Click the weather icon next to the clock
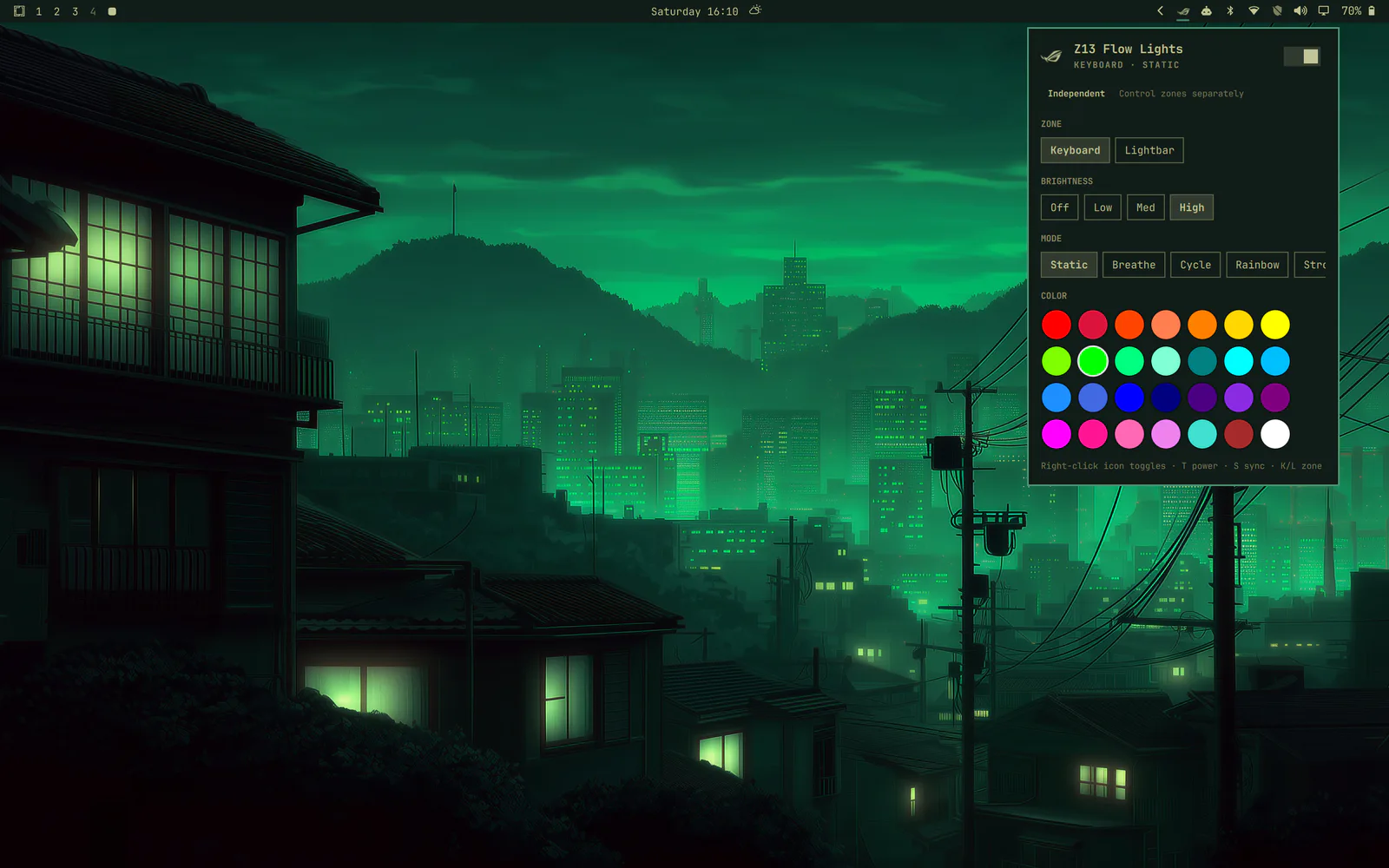The width and height of the screenshot is (1389, 868). 755,10
